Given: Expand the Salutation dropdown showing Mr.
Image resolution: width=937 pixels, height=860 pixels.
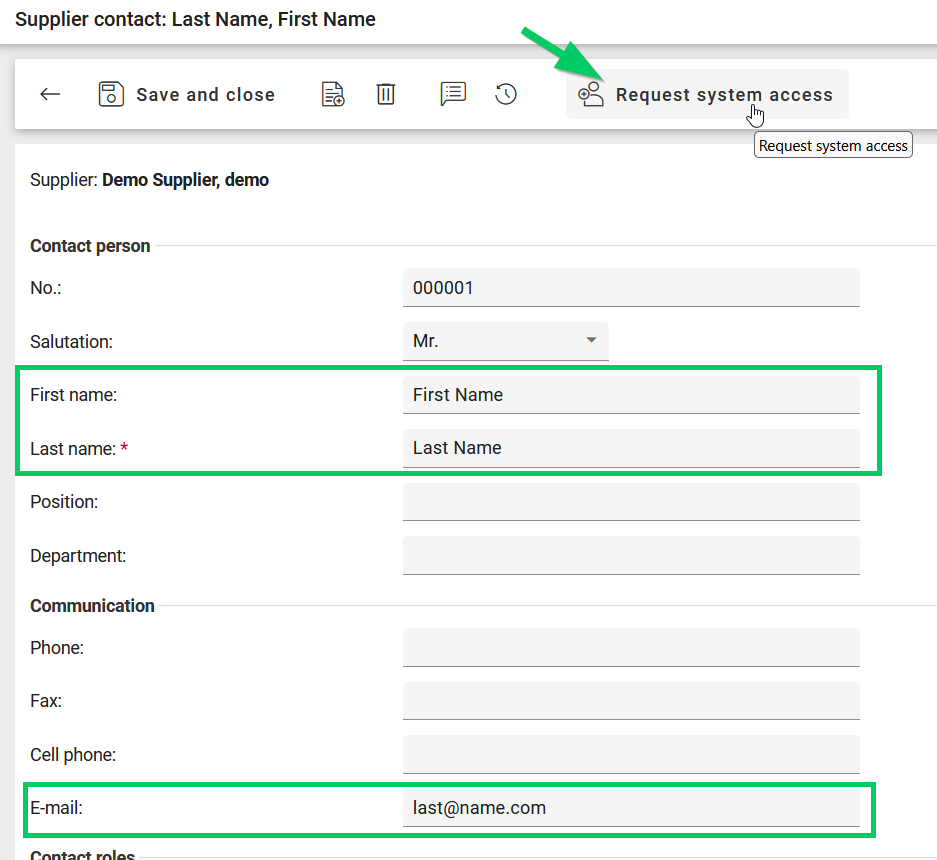Looking at the screenshot, I should tap(505, 341).
